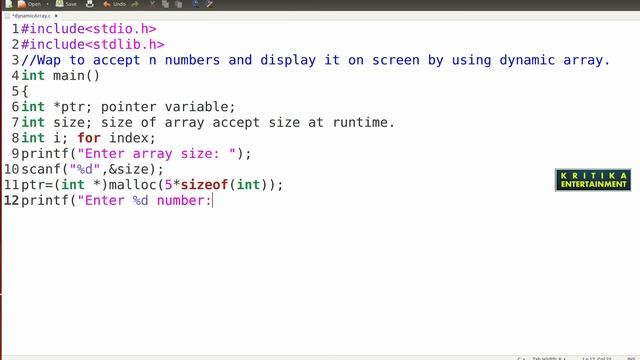Screen dimensions: 640x360
Task: Click the word 'dynamic' in the comment
Action: coord(527,60)
